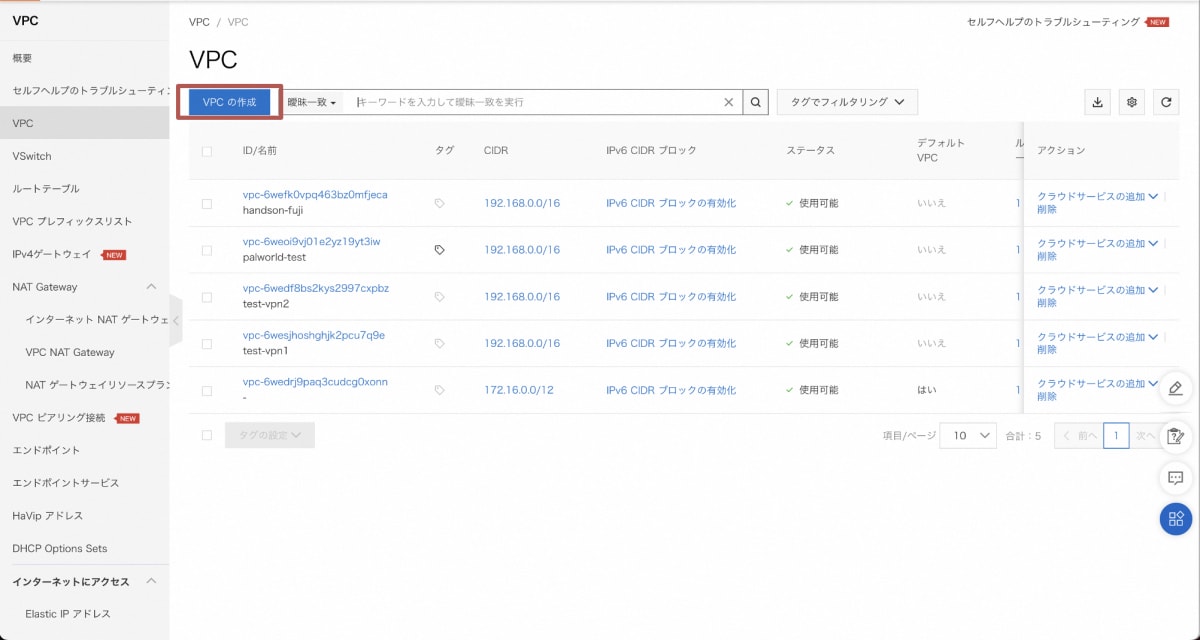Screen dimensions: 1200x640
Task: Open the items per page dropdown
Action: click(968, 436)
